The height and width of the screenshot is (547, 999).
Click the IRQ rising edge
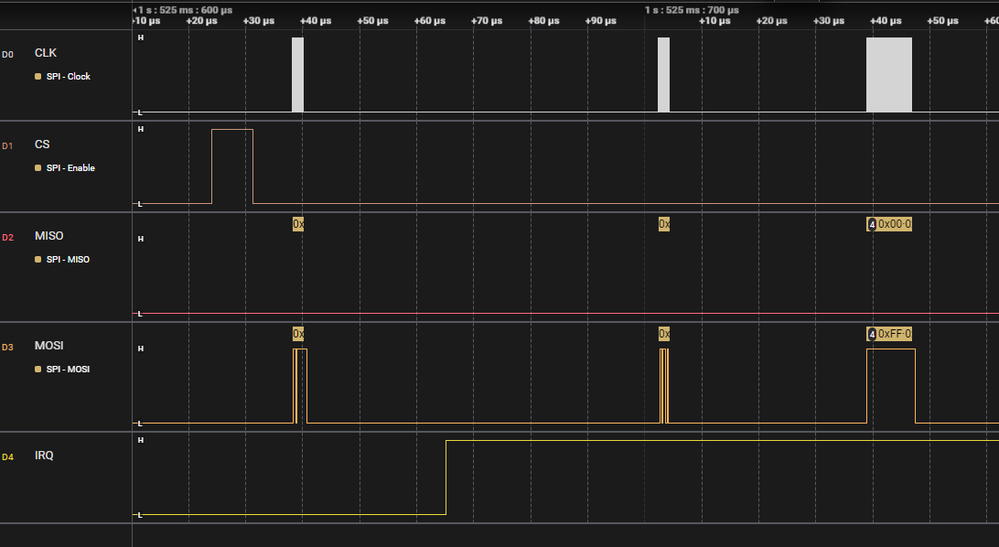[446, 477]
